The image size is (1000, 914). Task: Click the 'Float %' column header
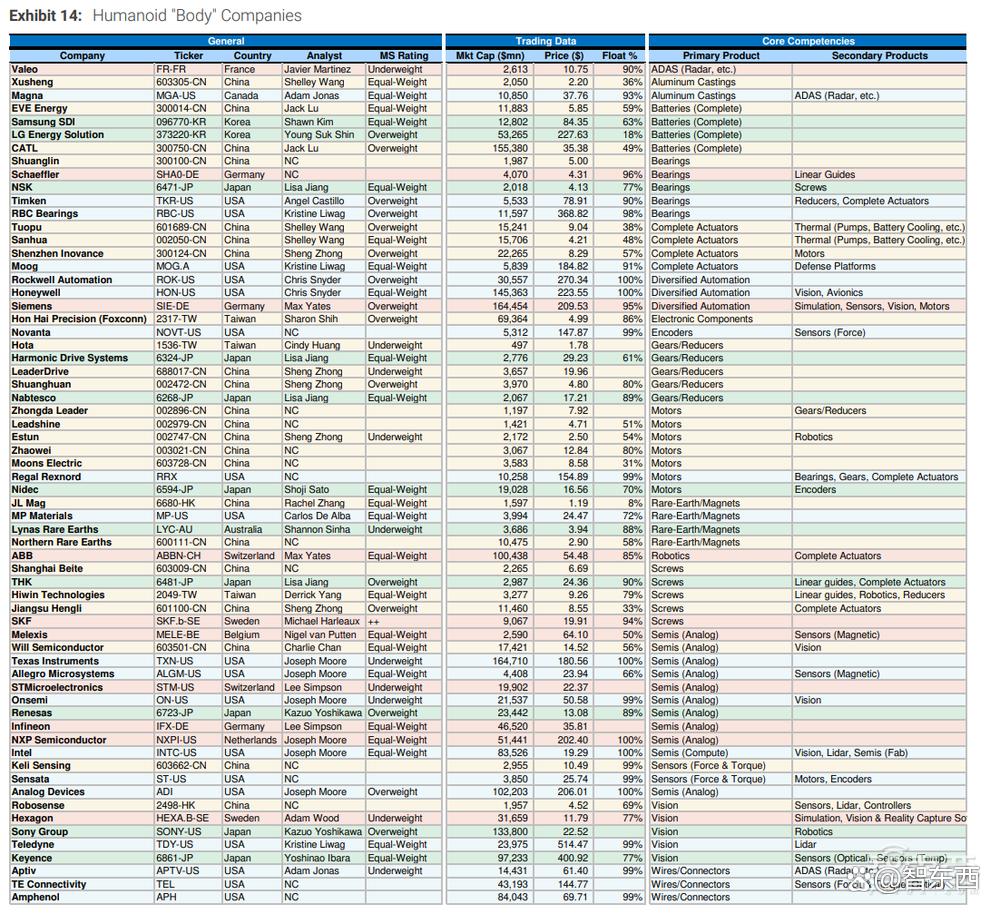(619, 55)
